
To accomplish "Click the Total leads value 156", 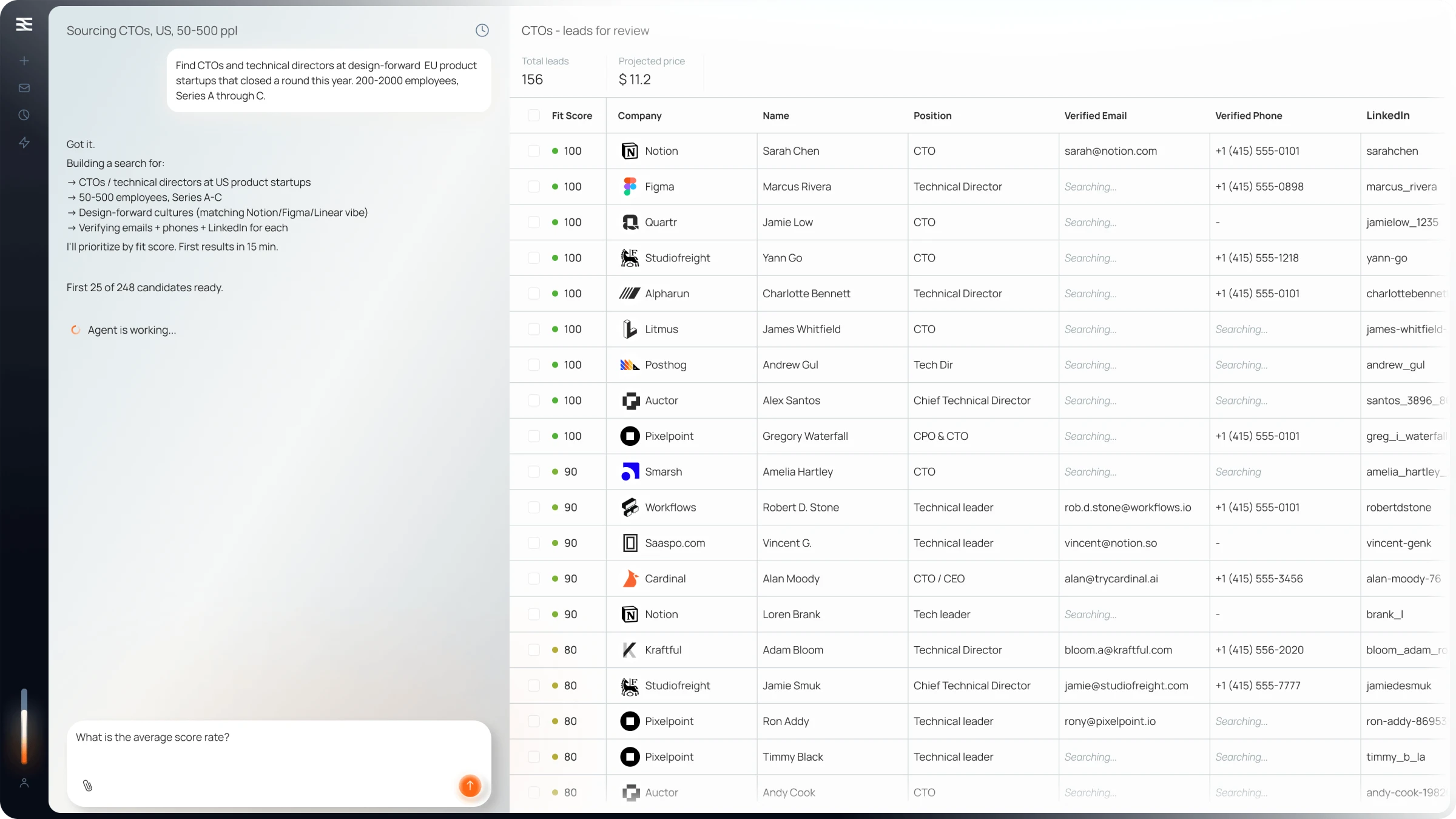I will (532, 79).
